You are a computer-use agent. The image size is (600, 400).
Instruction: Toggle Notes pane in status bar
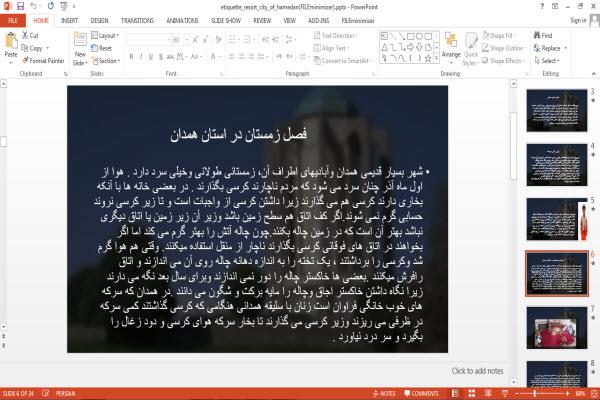[384, 393]
